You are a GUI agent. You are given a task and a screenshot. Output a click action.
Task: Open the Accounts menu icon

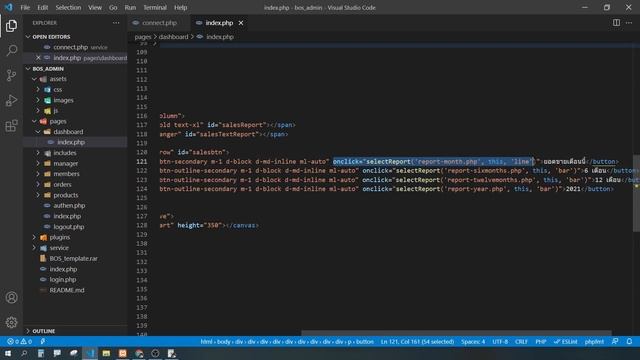point(11,298)
